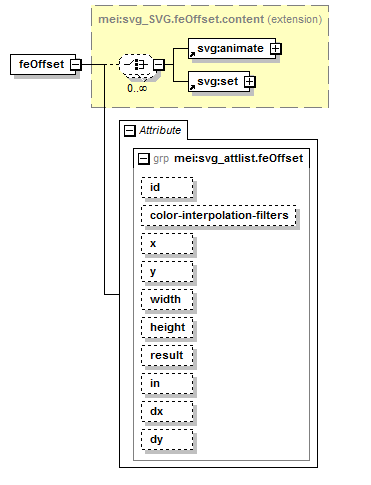The image size is (371, 485).
Task: Select the id attribute
Action: pyautogui.click(x=167, y=188)
